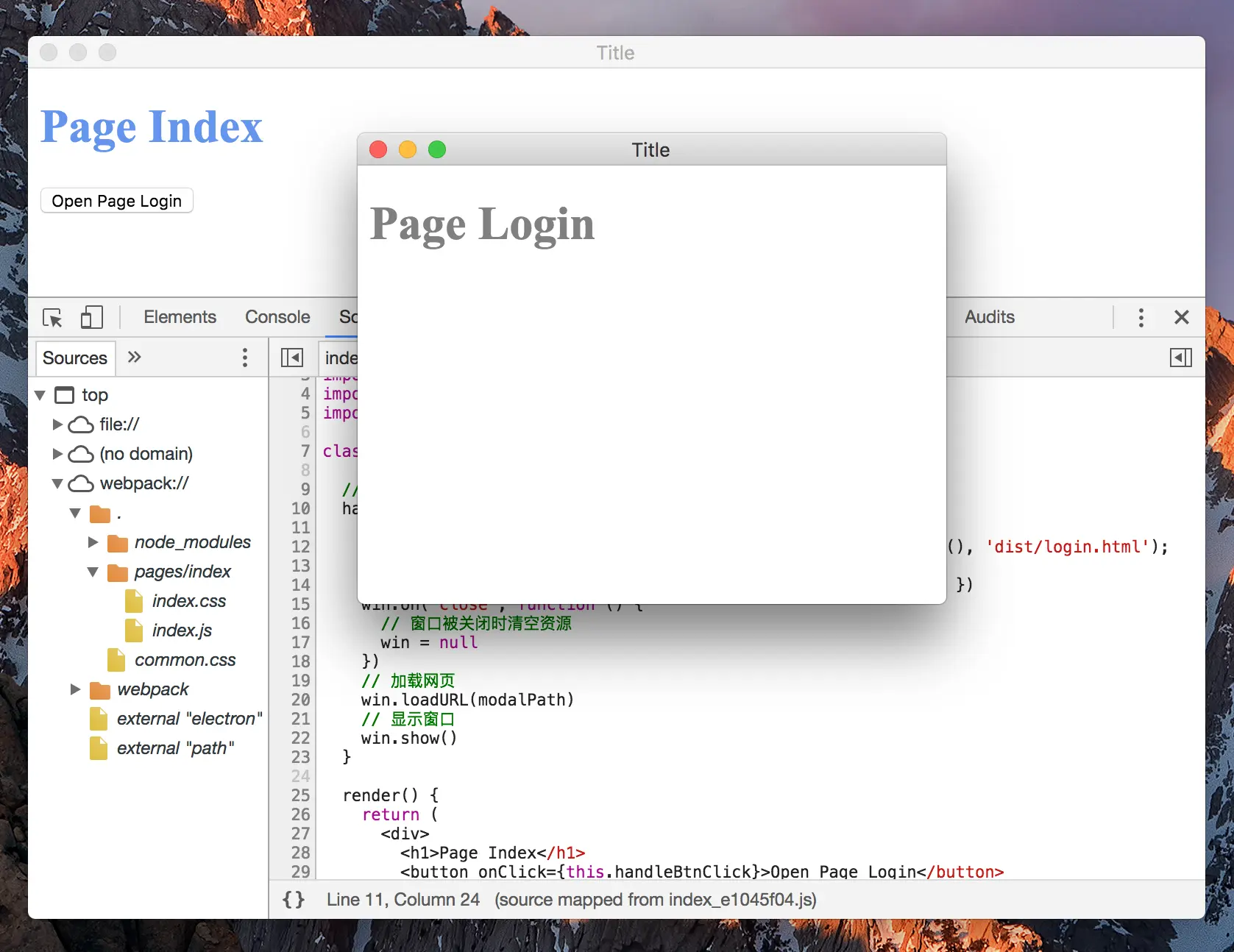Click the pages/index folder icon
The width and height of the screenshot is (1234, 952).
pyautogui.click(x=118, y=572)
